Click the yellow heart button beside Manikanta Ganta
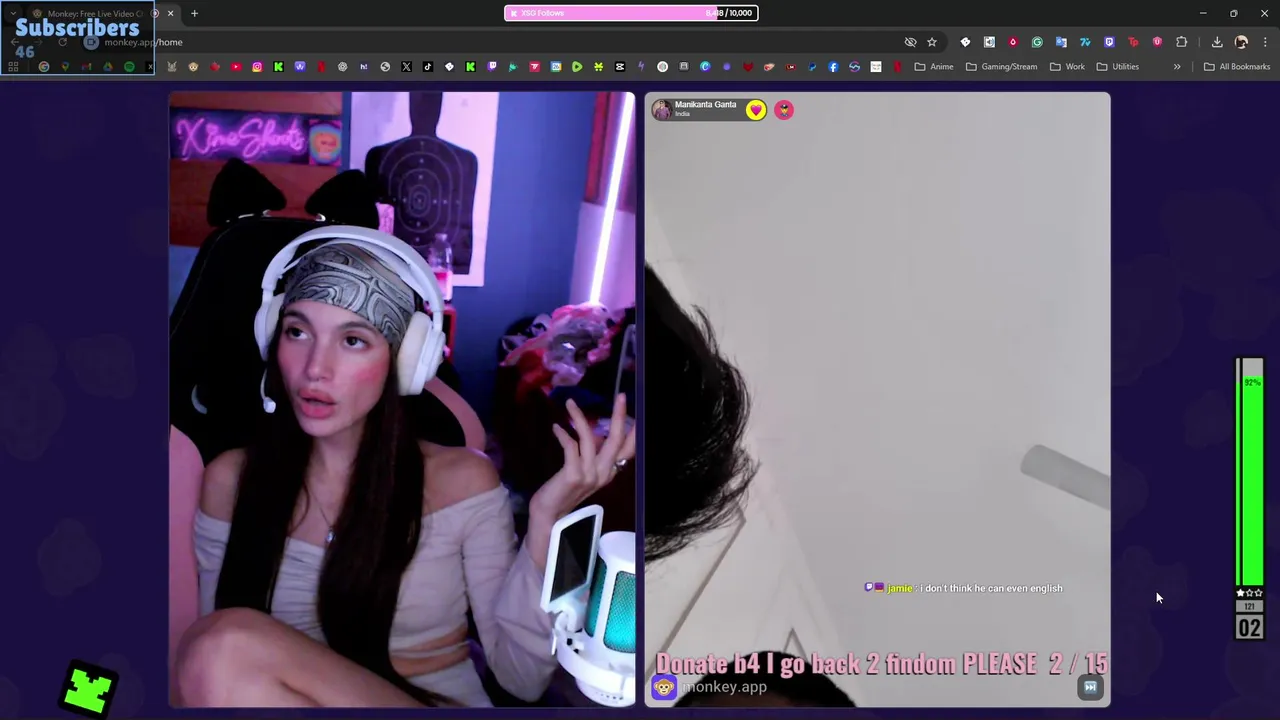This screenshot has width=1280, height=720. 756,110
